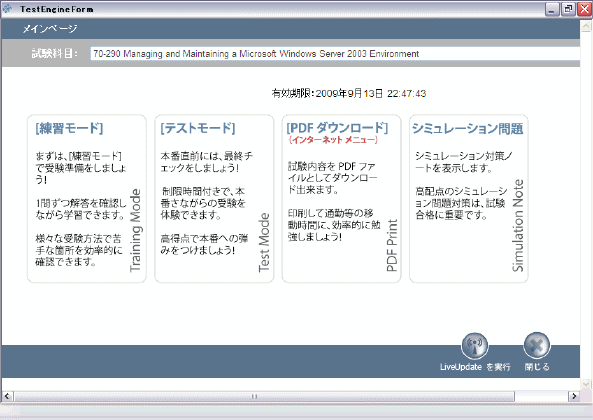This screenshot has width=593, height=420.
Task: Click the 閉じる label
Action: click(x=537, y=367)
